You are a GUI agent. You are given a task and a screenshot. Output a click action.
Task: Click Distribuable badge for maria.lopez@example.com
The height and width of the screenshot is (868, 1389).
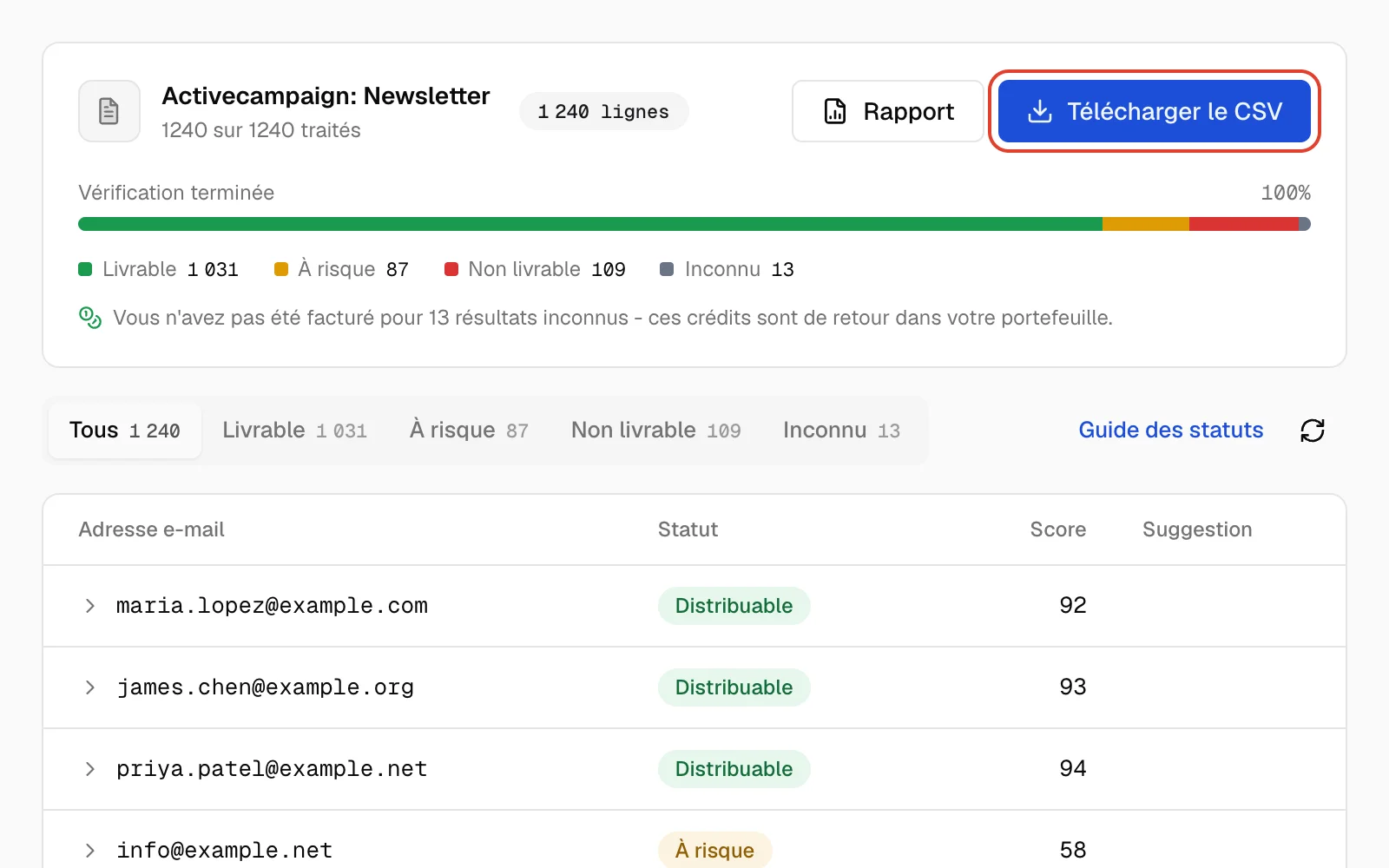(734, 606)
